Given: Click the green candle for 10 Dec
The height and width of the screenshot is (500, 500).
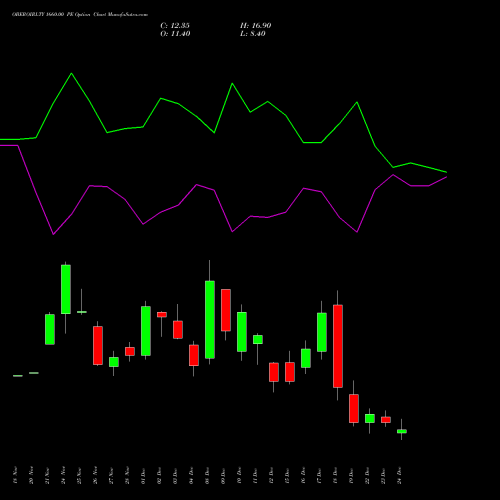Looking at the screenshot, I should 242,332.
